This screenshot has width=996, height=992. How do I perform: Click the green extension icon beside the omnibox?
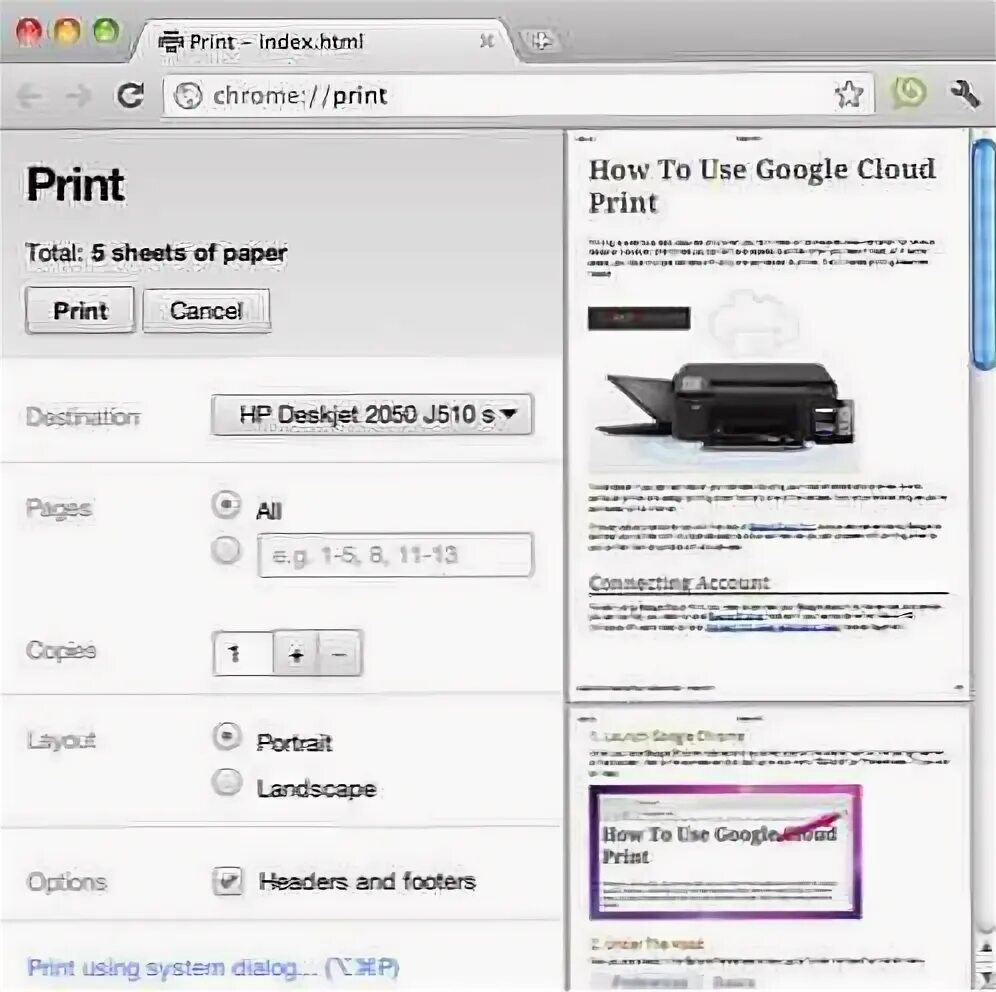pos(908,95)
